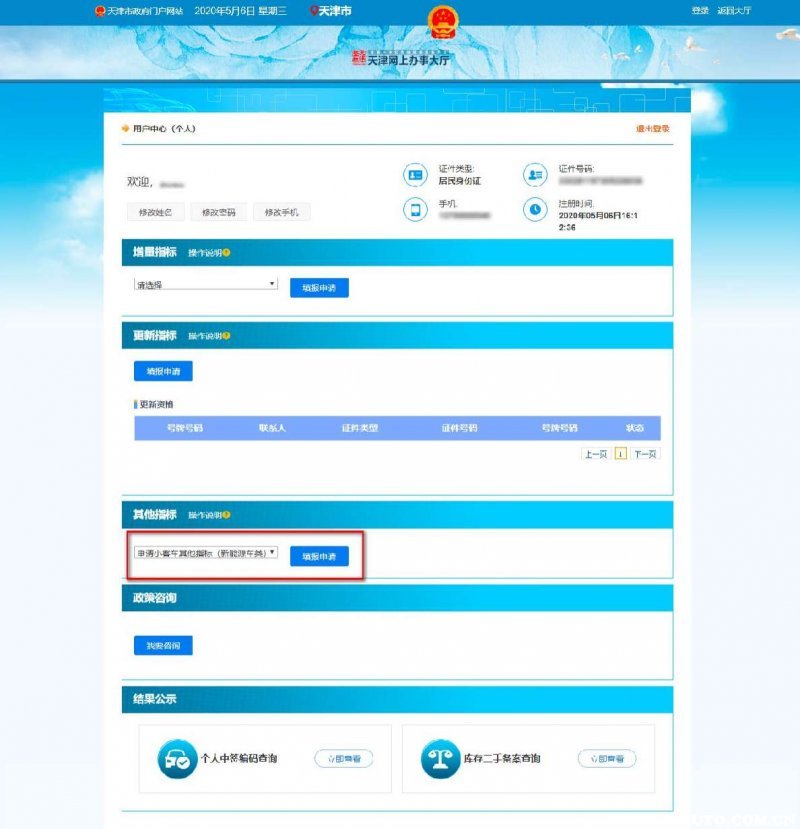Screen dimensions: 800x829
Task: Open the 操作说明 help icon beside 增量指标
Action: click(x=226, y=253)
